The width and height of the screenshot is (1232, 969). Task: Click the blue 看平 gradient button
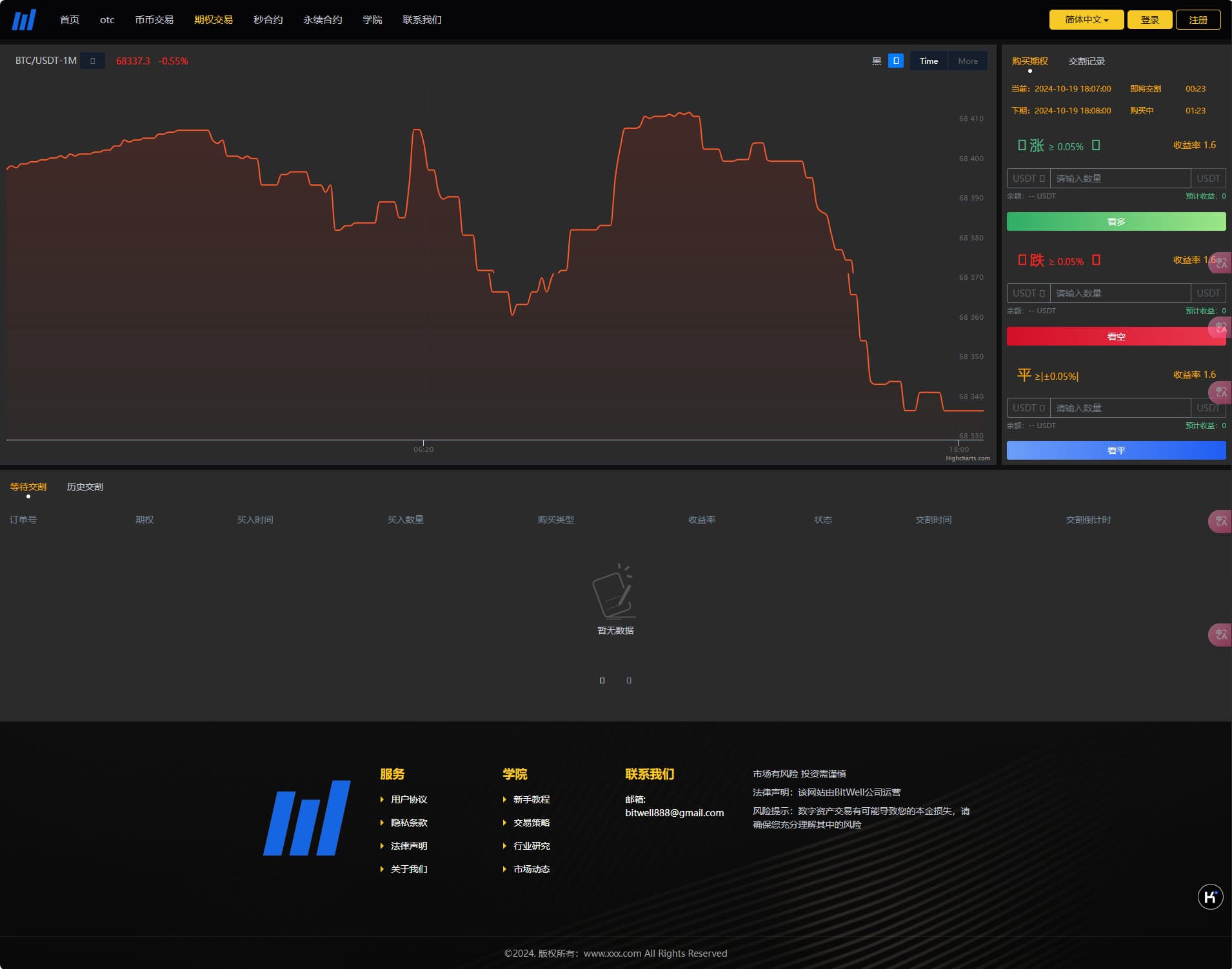(1115, 451)
